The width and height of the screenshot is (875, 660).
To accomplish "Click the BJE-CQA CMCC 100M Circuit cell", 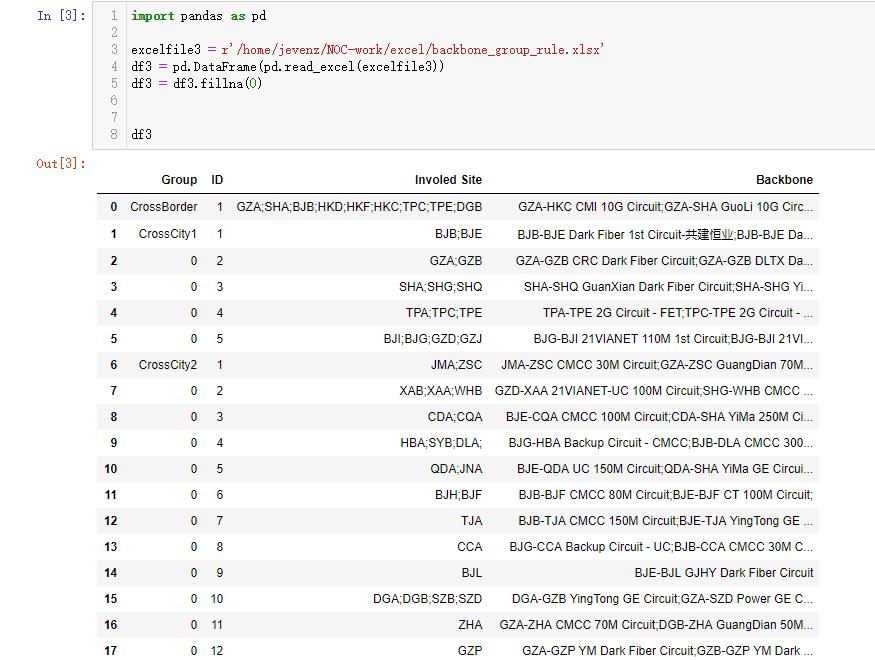I will pos(659,417).
